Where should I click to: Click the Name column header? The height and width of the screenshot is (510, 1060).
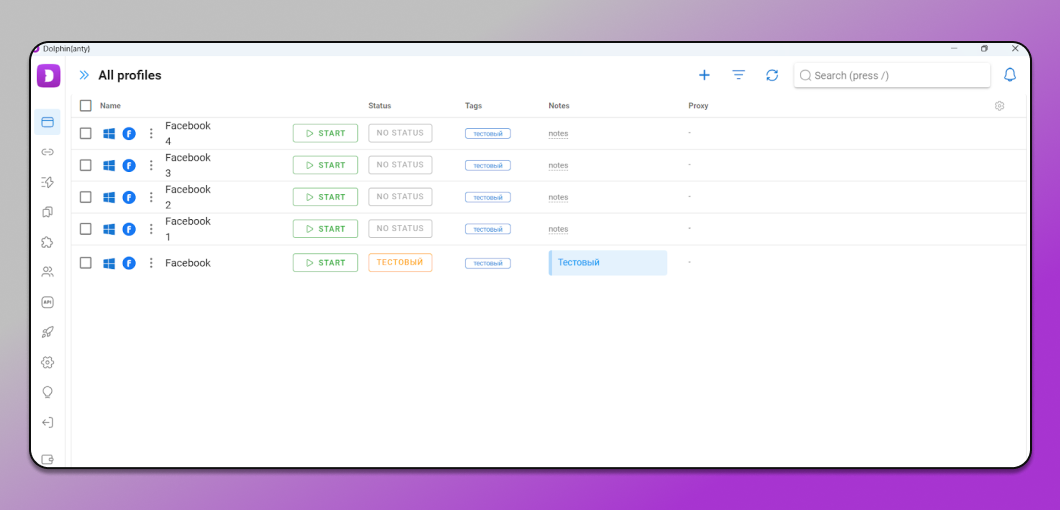pyautogui.click(x=110, y=106)
